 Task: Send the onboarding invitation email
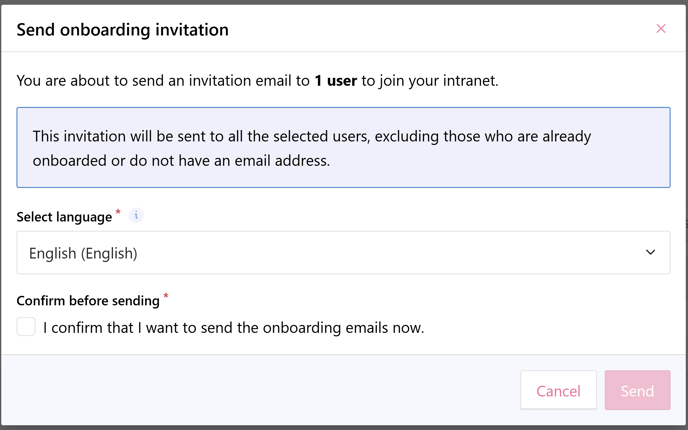click(x=637, y=390)
